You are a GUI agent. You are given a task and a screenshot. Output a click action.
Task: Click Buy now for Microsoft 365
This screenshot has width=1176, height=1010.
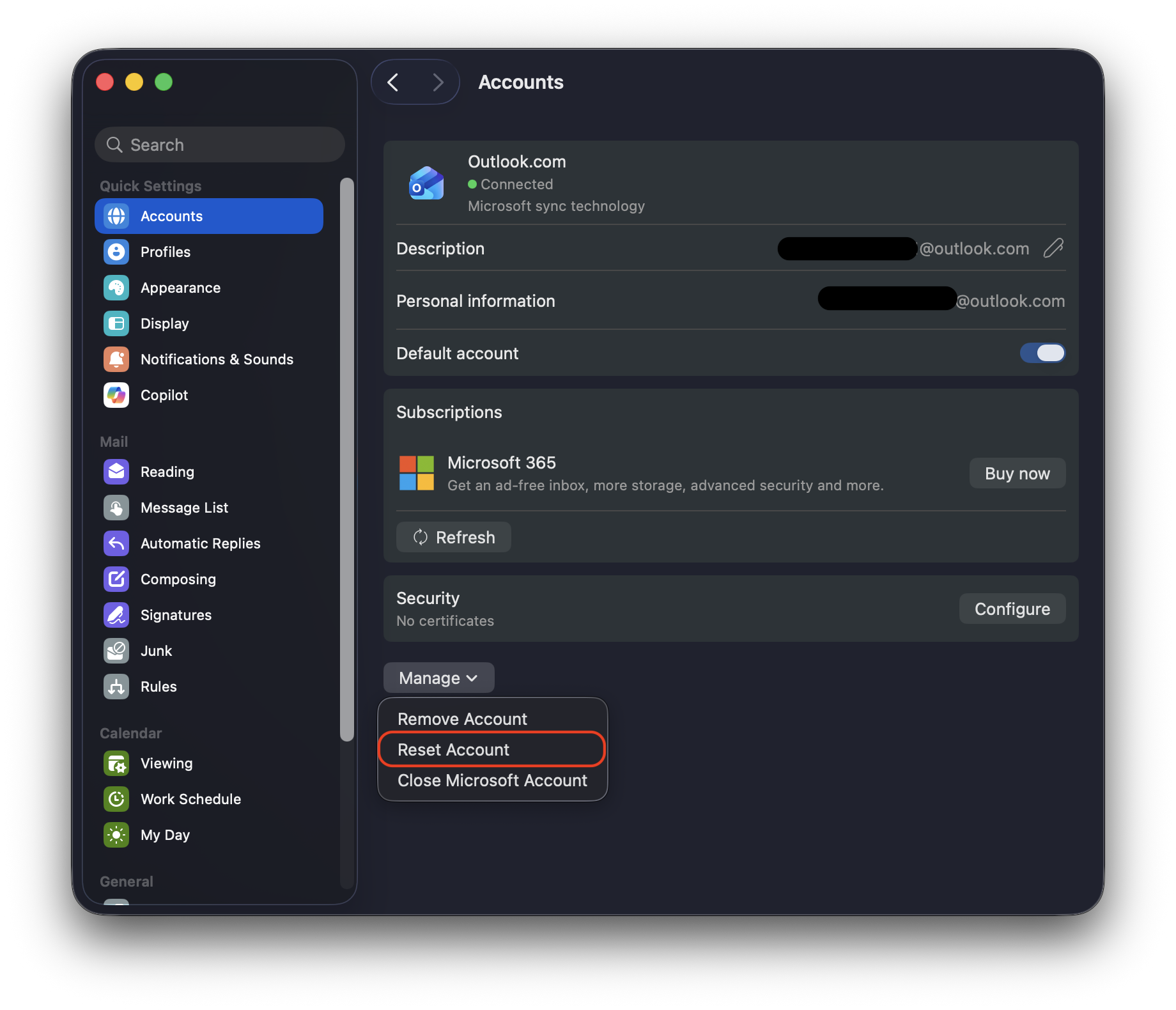pyautogui.click(x=1017, y=473)
